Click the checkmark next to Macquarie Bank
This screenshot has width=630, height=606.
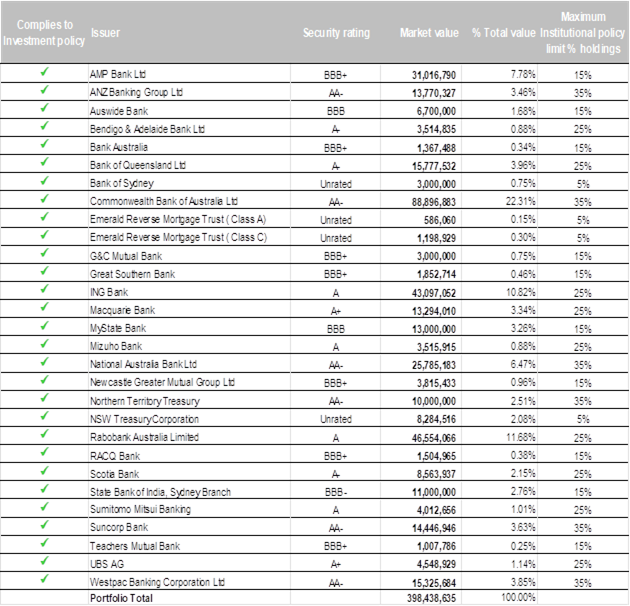click(44, 308)
